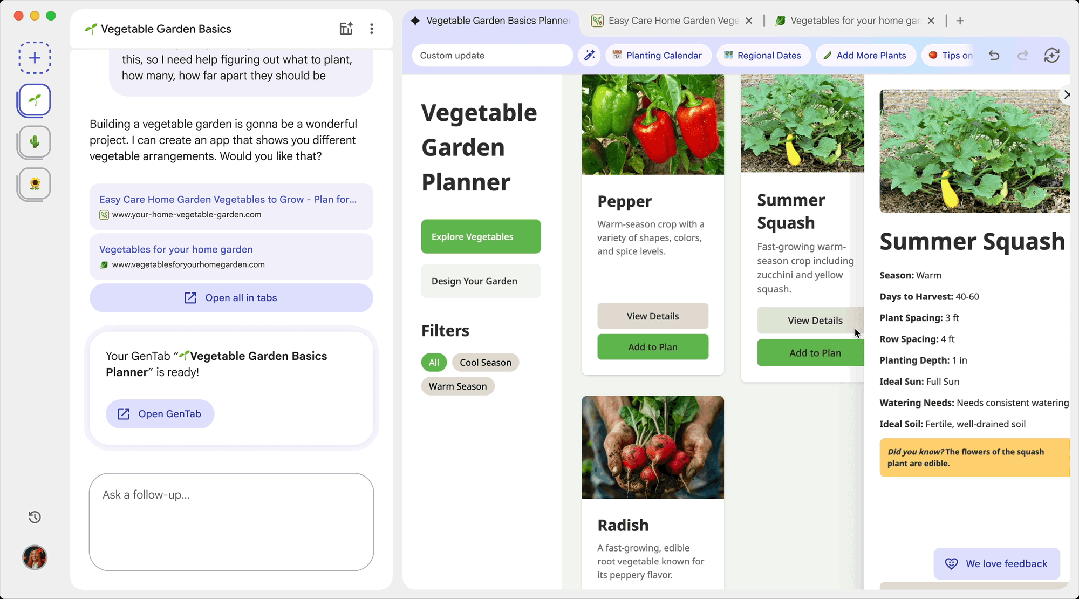Click the sparkle chart icon in chat header
The image size is (1079, 599).
point(346,29)
